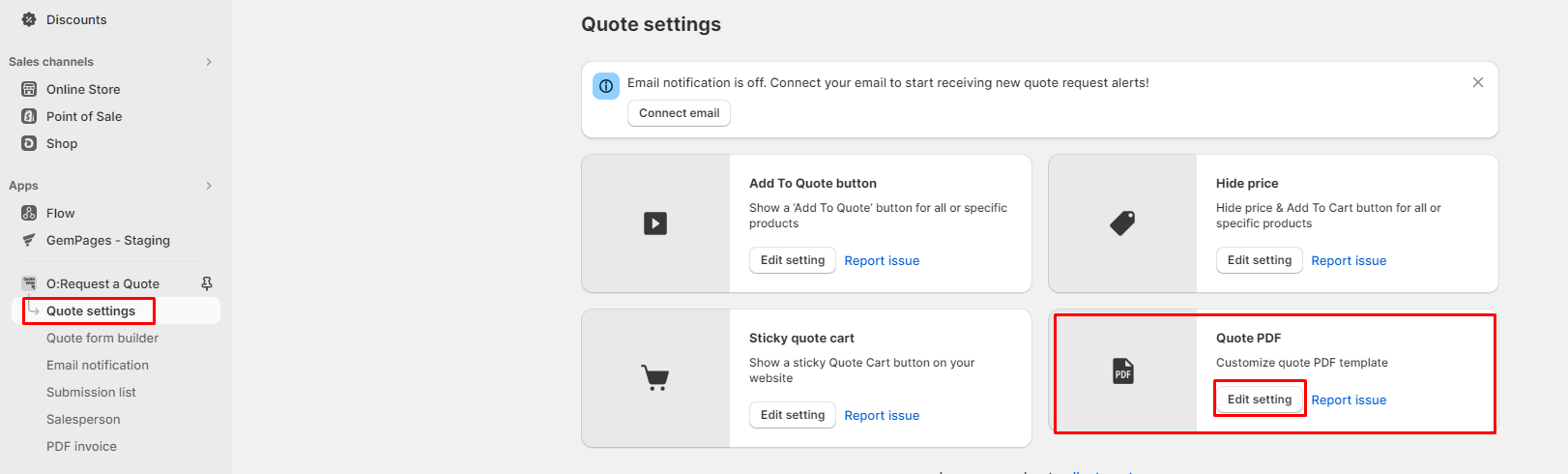Report issue for Hide price
Viewport: 1568px width, 474px height.
[x=1349, y=260]
